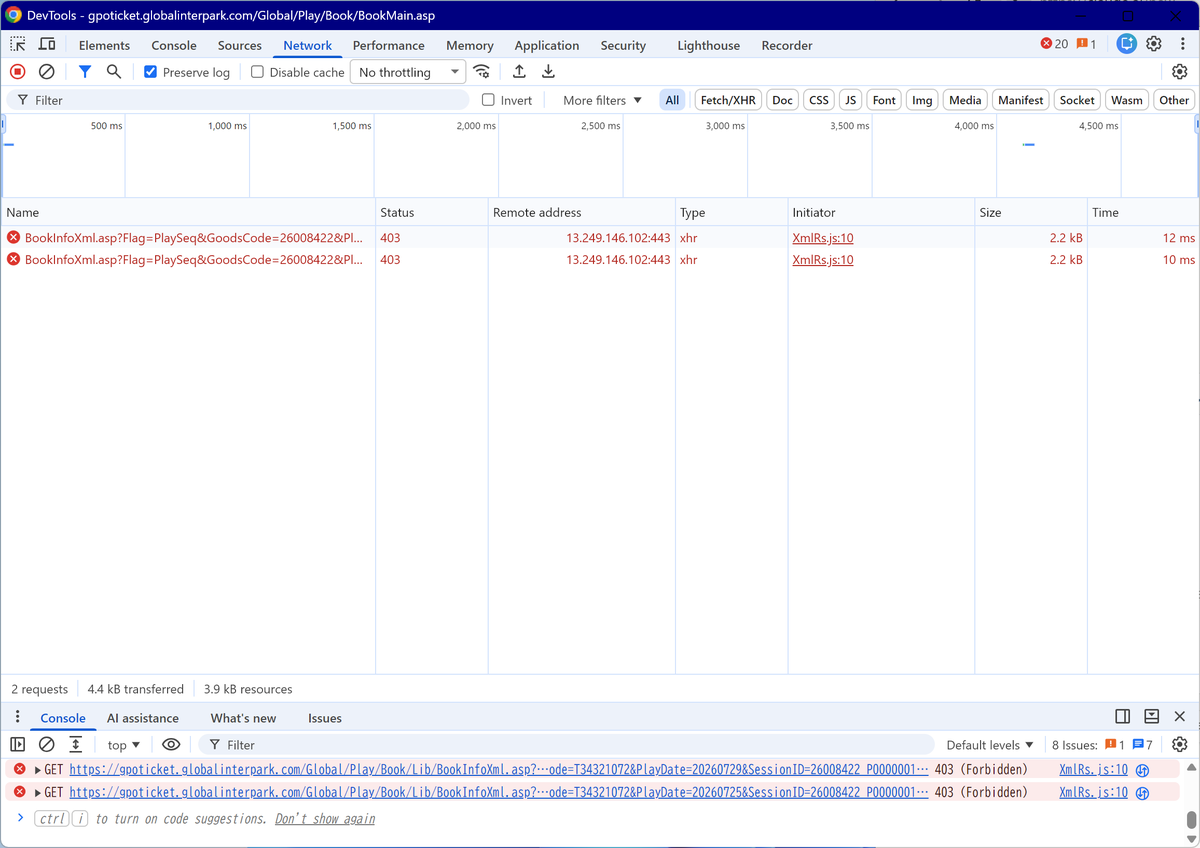
Task: Open network conditions wifi icon
Action: [482, 72]
